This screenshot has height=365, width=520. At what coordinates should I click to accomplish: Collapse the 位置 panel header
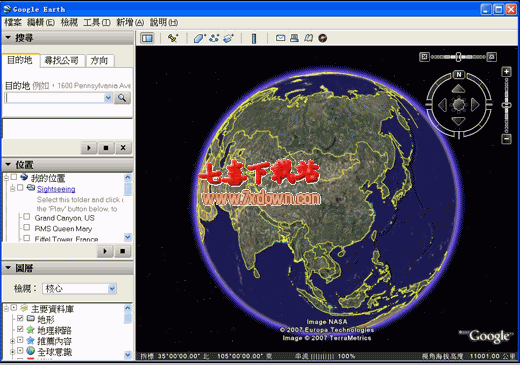pos(68,165)
